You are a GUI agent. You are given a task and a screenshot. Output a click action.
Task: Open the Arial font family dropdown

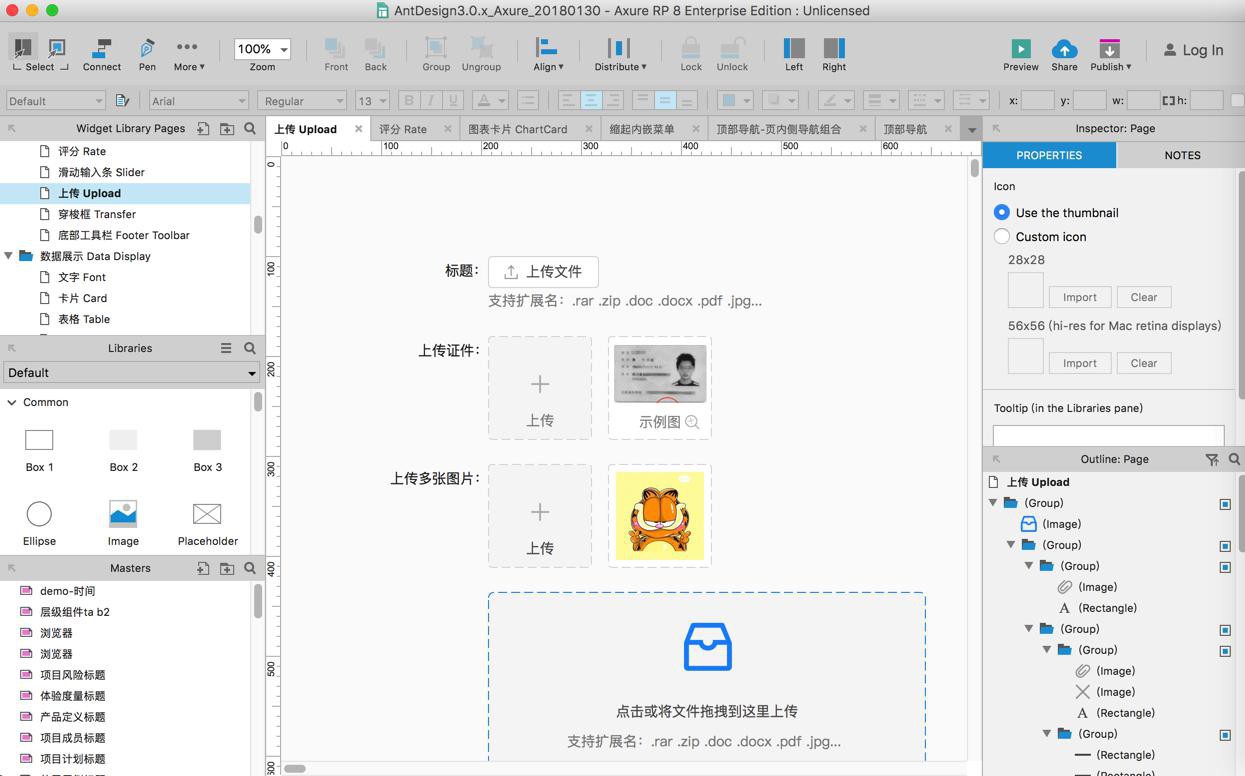(198, 100)
